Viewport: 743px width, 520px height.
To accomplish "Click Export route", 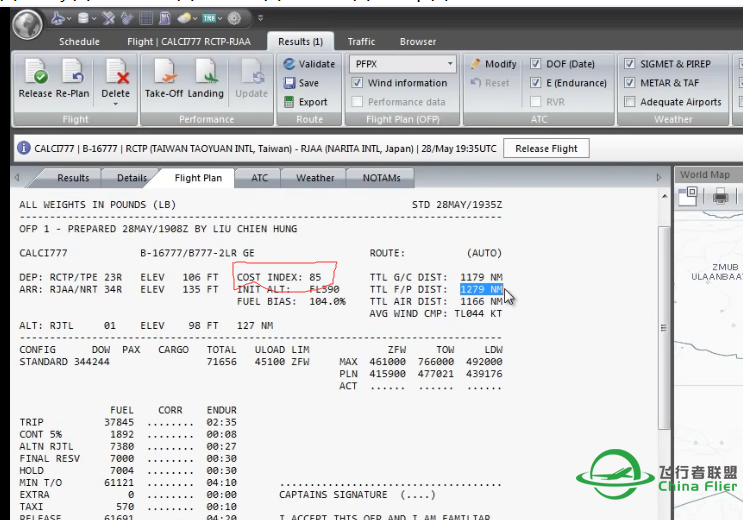I will click(306, 102).
